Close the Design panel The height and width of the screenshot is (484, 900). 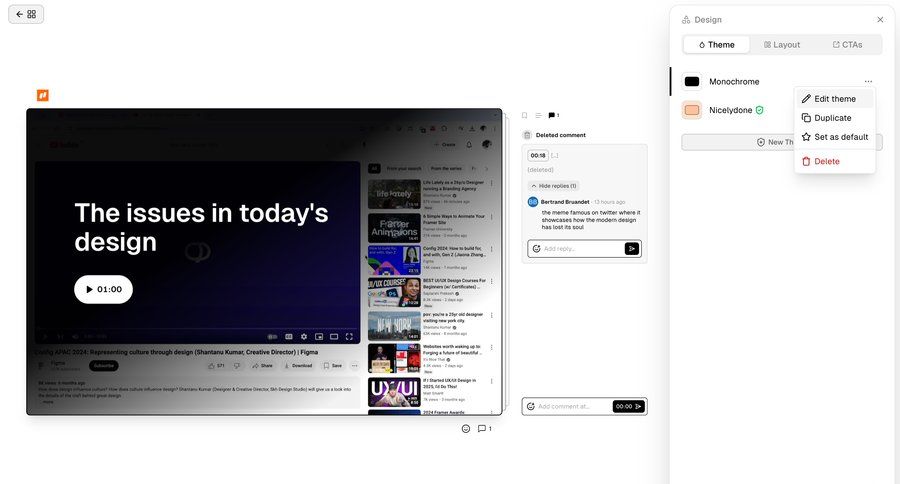click(x=880, y=19)
